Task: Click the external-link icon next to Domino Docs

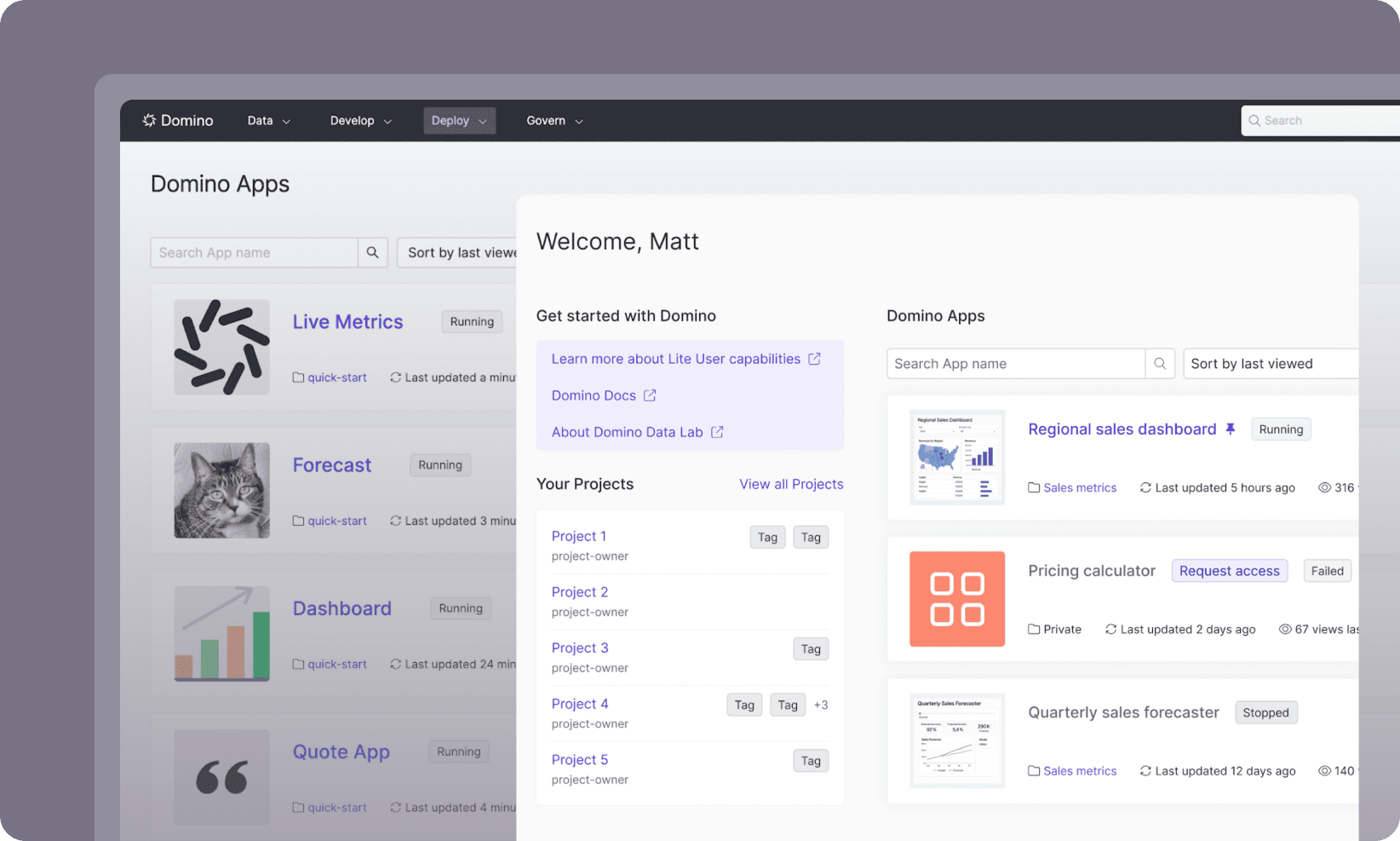Action: (x=650, y=395)
